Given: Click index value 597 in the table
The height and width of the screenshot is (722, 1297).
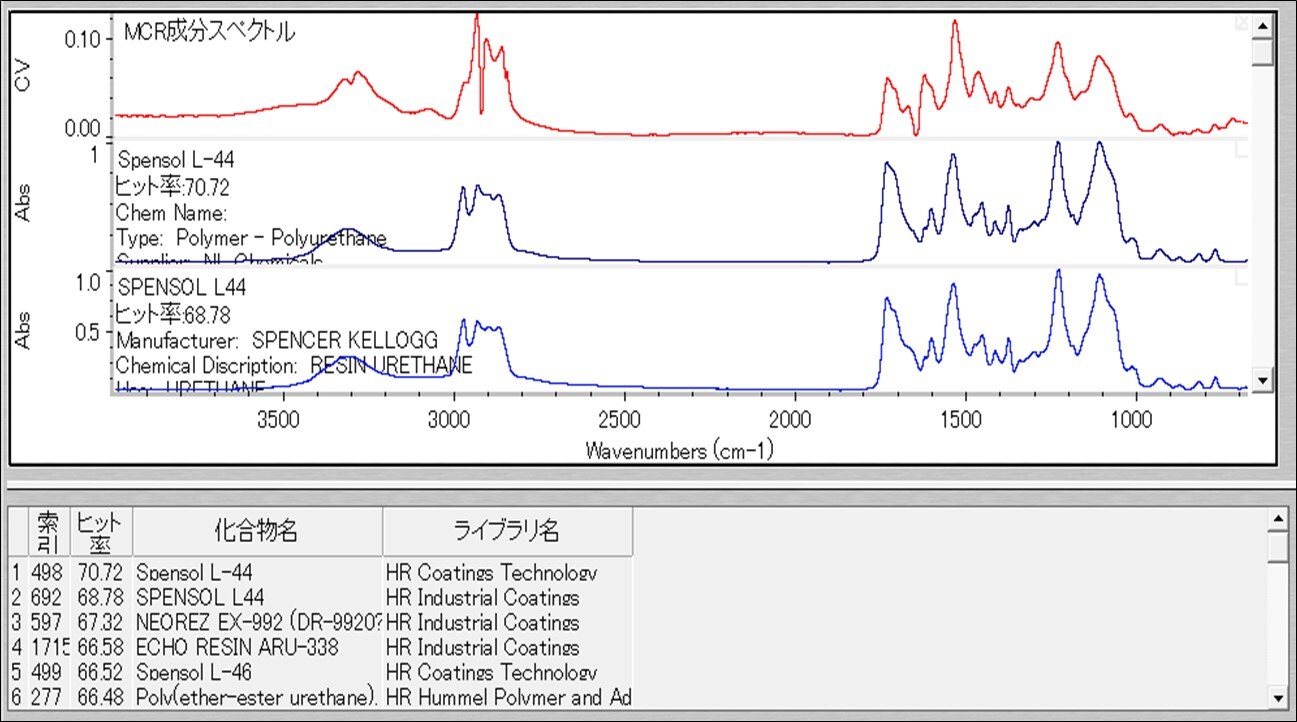Looking at the screenshot, I should [x=46, y=623].
